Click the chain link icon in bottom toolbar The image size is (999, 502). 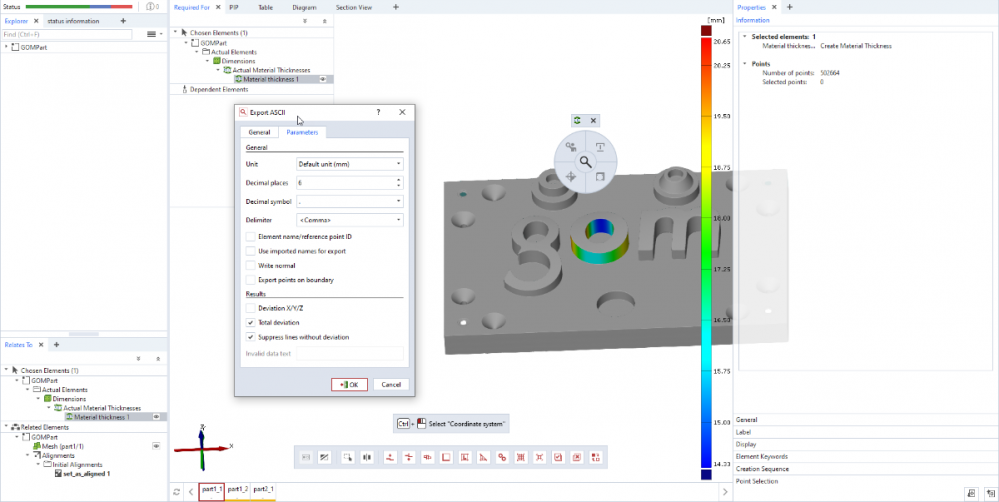tap(502, 457)
